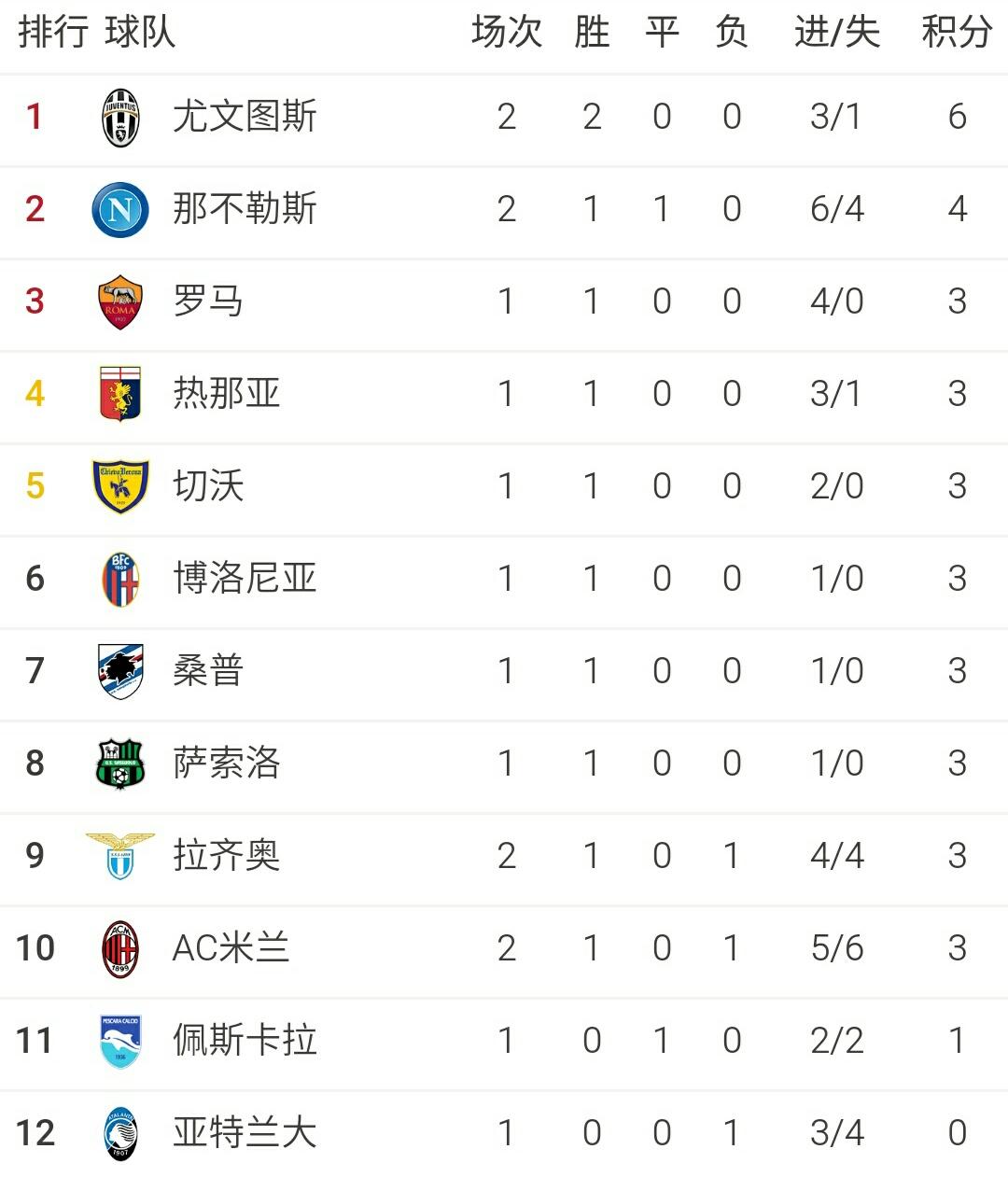Viewport: 1008px width, 1177px height.
Task: Select the AS Roma wolf crest
Action: pyautogui.click(x=120, y=301)
